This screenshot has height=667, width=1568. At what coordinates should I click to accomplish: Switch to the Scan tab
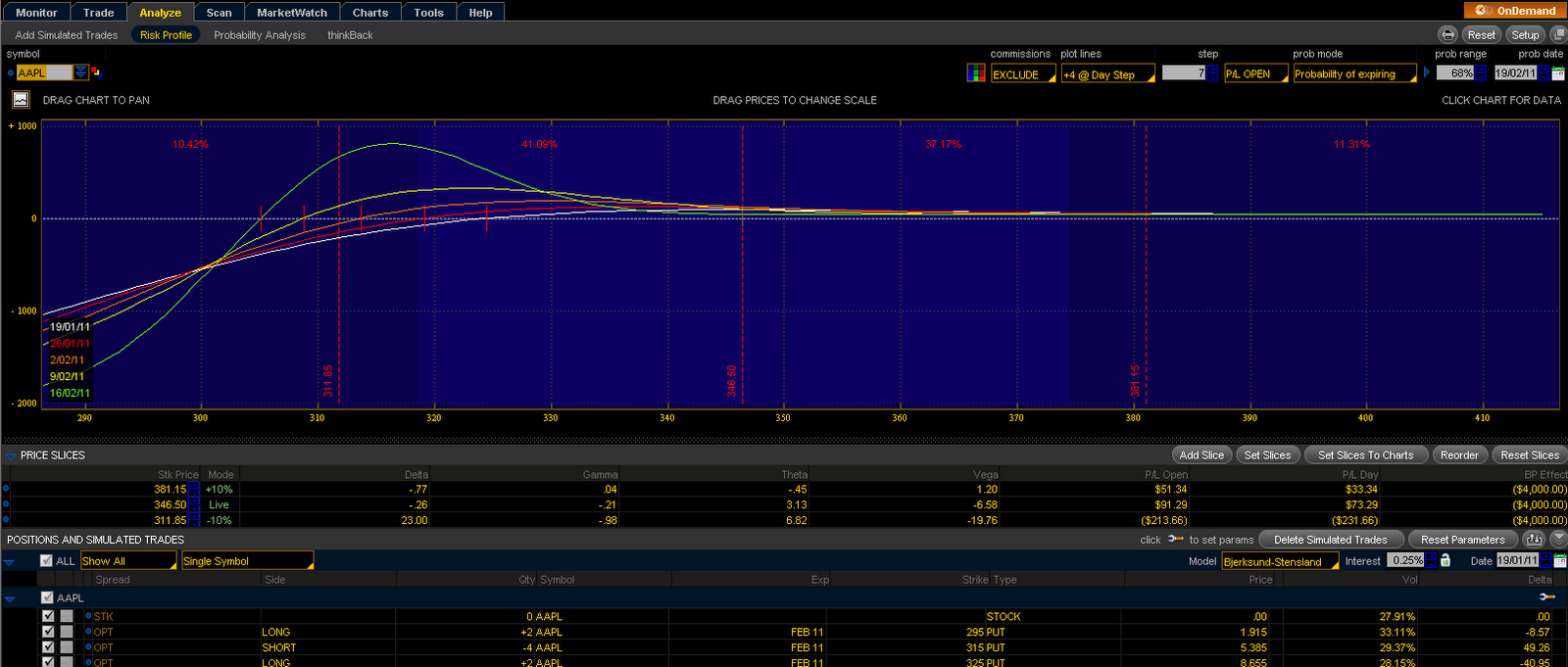click(219, 13)
